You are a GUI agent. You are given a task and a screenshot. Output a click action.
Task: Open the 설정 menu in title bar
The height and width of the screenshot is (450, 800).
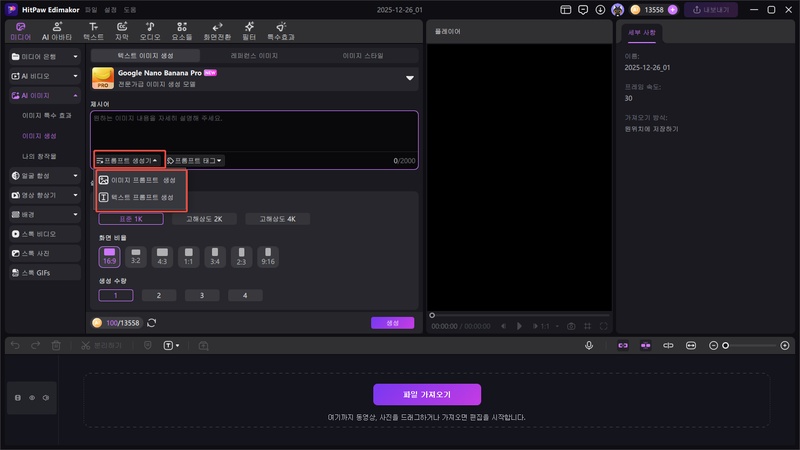click(110, 10)
